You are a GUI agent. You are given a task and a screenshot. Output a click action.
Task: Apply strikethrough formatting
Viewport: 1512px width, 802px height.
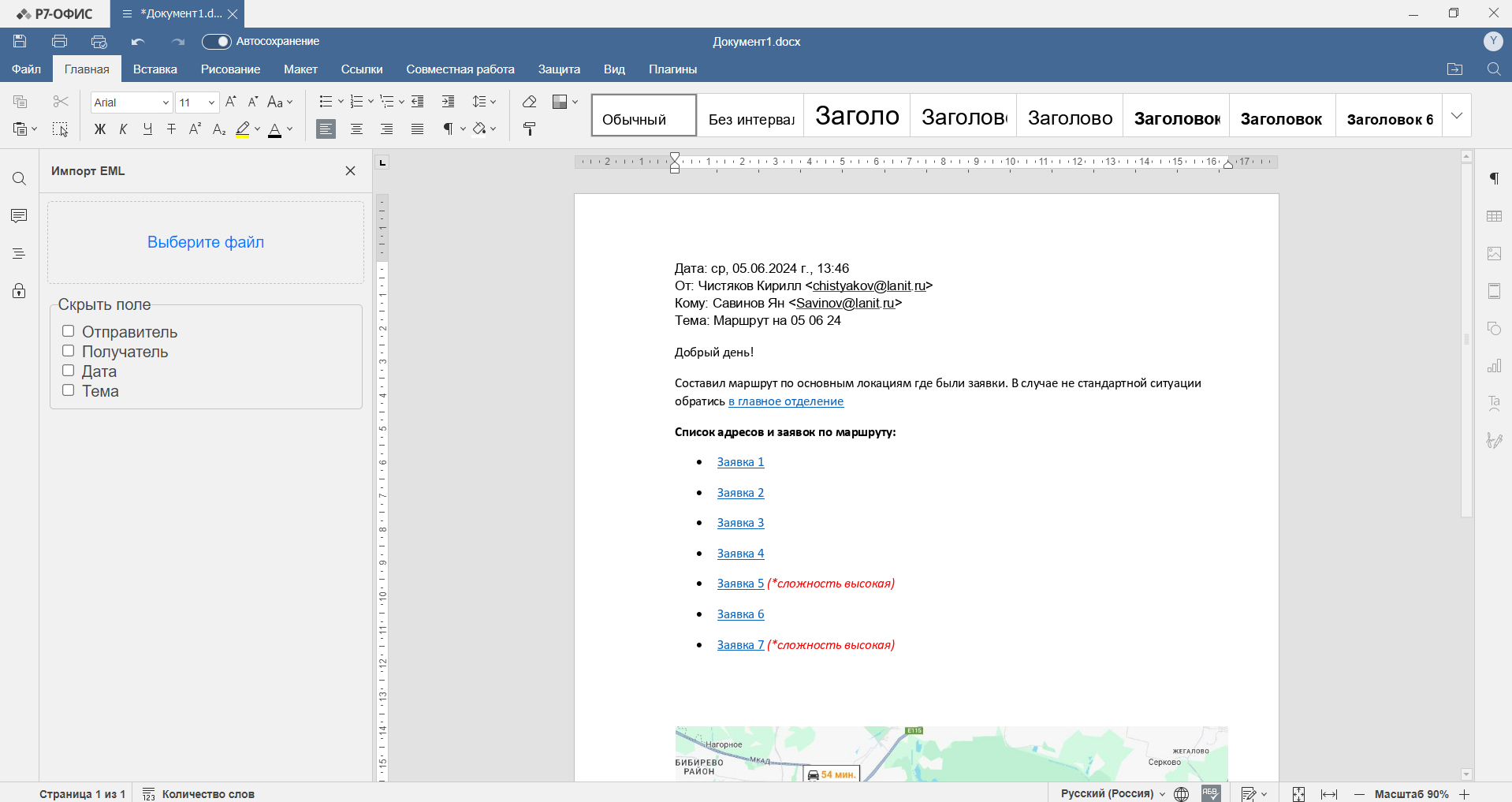(x=171, y=129)
